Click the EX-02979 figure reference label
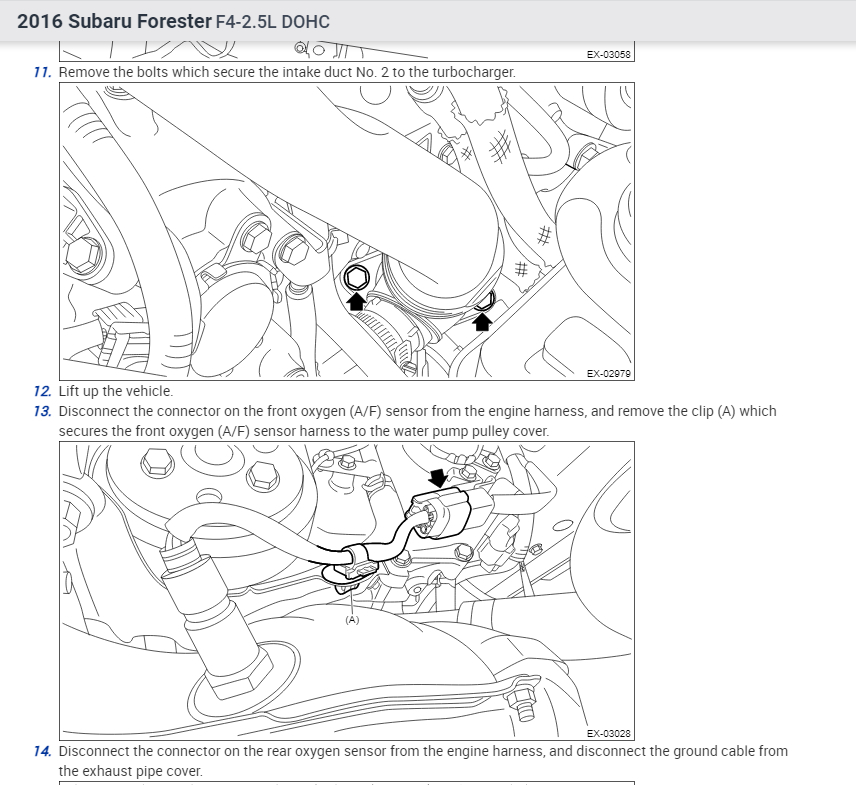This screenshot has height=785, width=856. (609, 373)
